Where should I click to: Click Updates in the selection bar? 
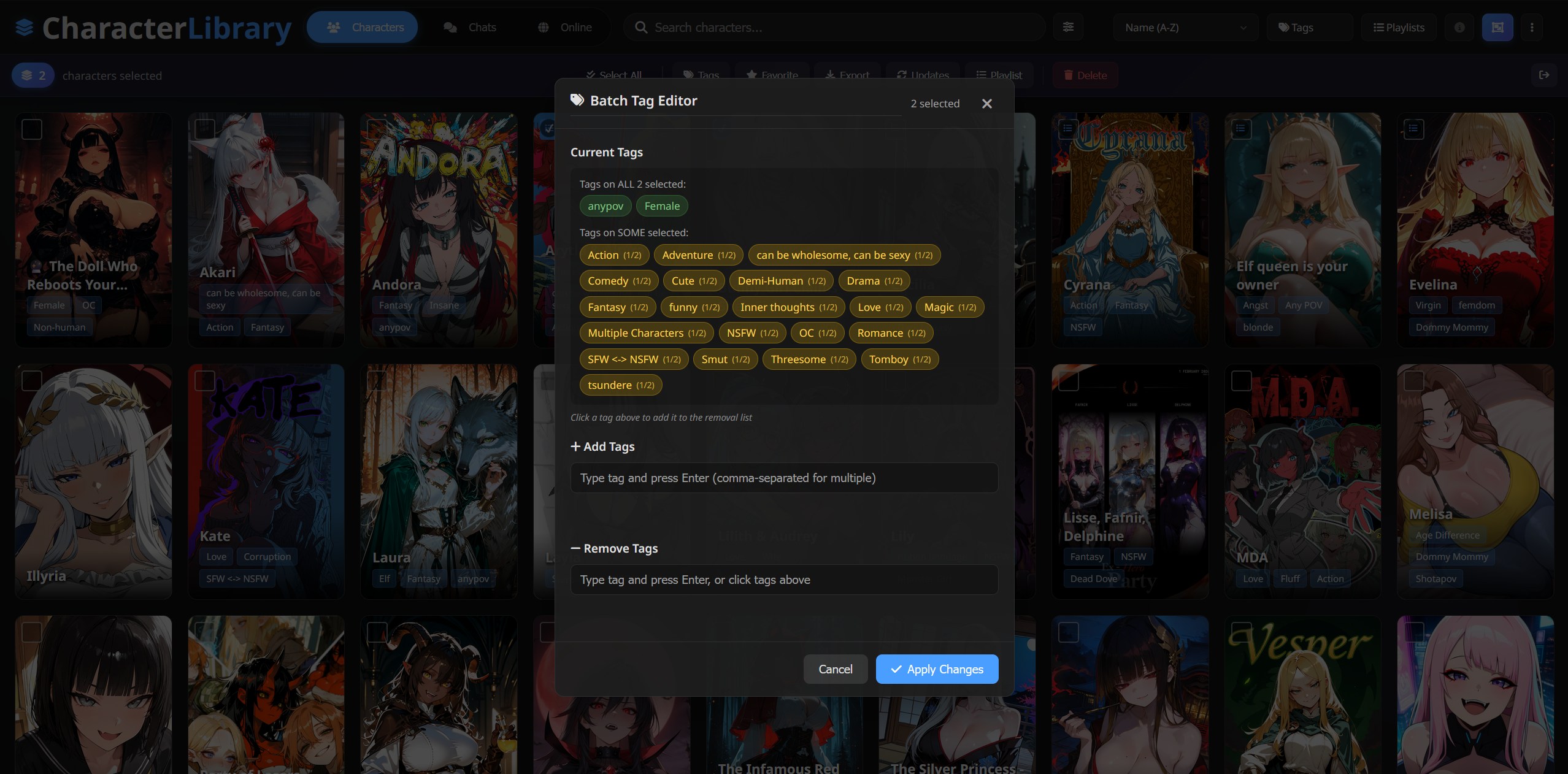923,75
